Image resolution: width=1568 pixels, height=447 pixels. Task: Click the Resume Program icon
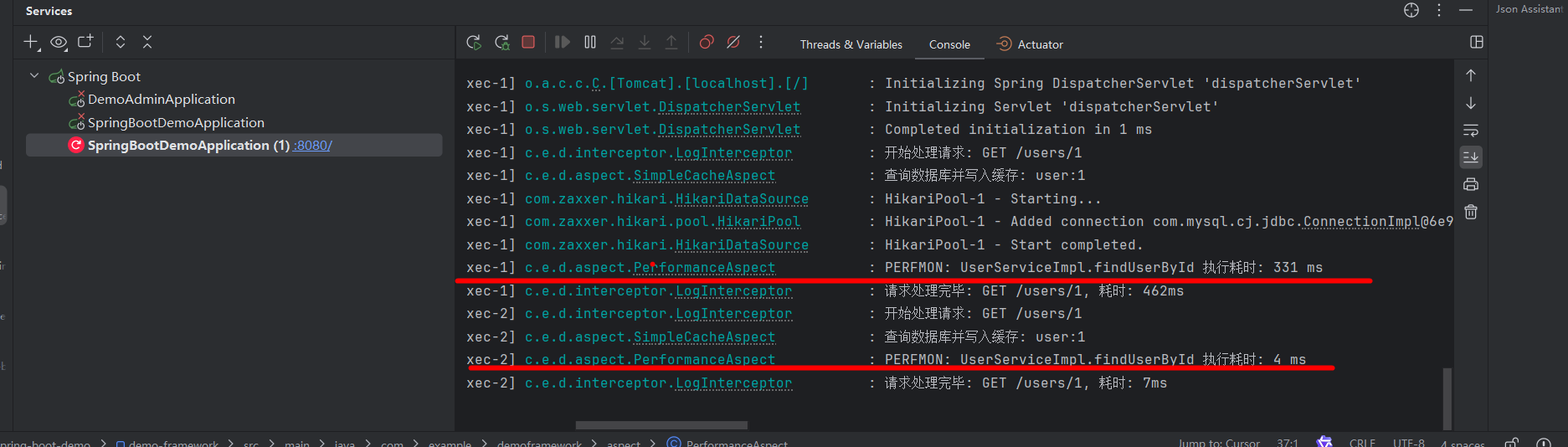click(563, 43)
